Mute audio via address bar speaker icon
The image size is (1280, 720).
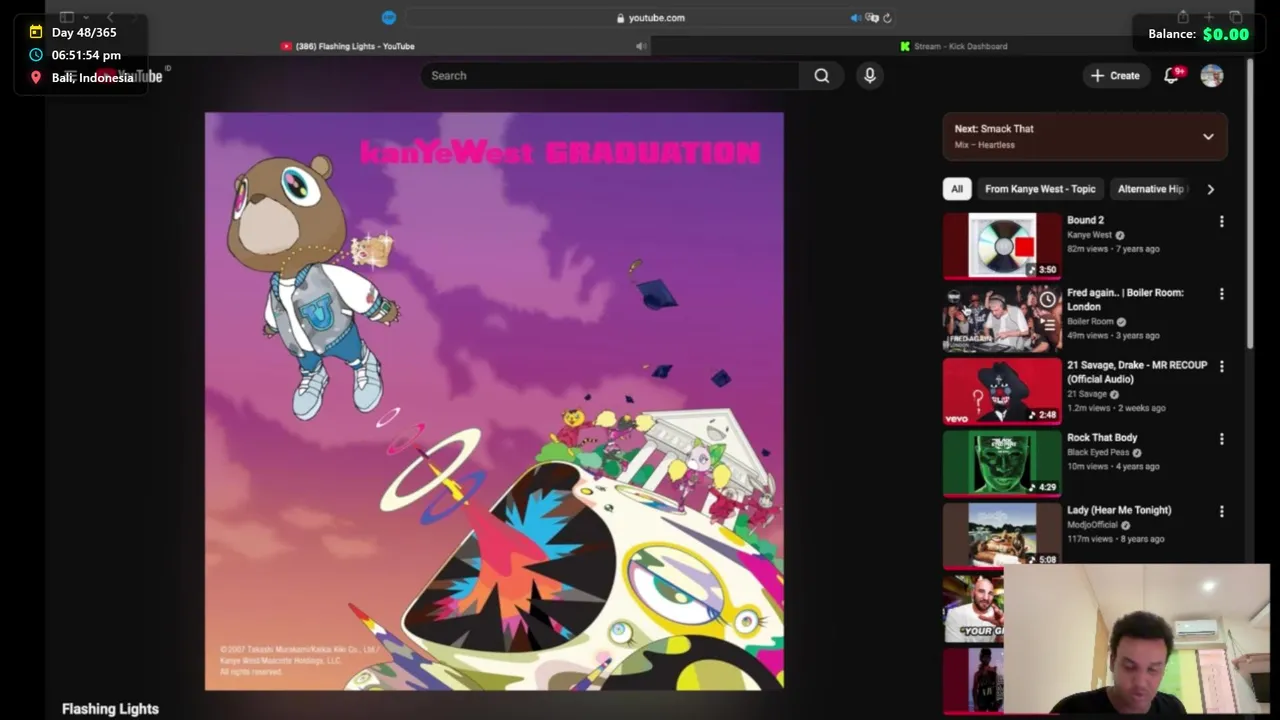855,18
